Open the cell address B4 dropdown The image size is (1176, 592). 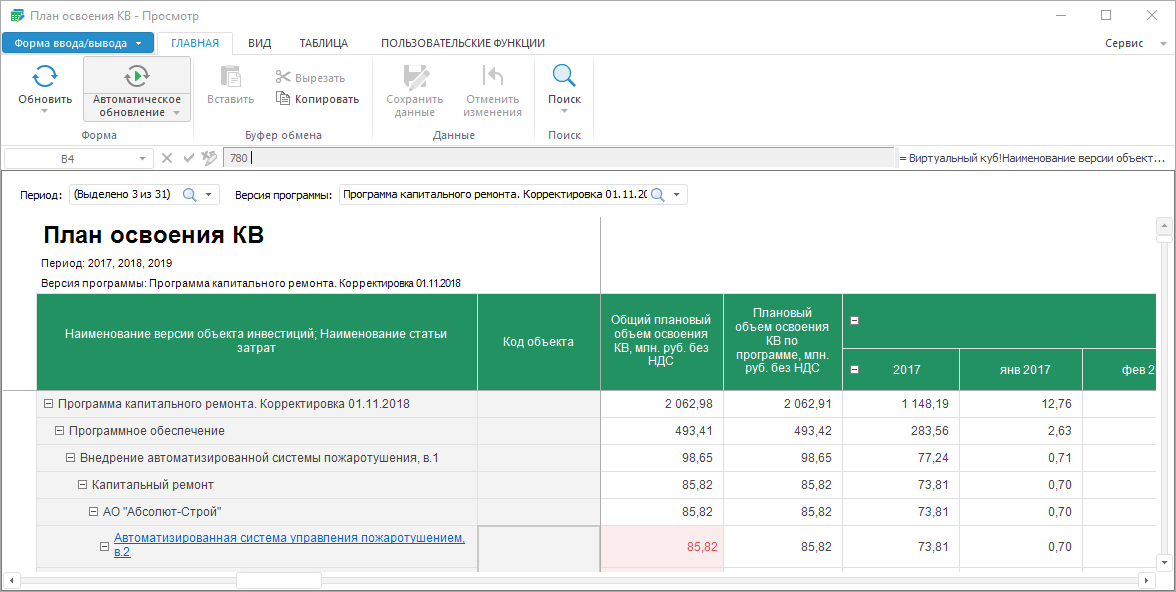click(142, 158)
